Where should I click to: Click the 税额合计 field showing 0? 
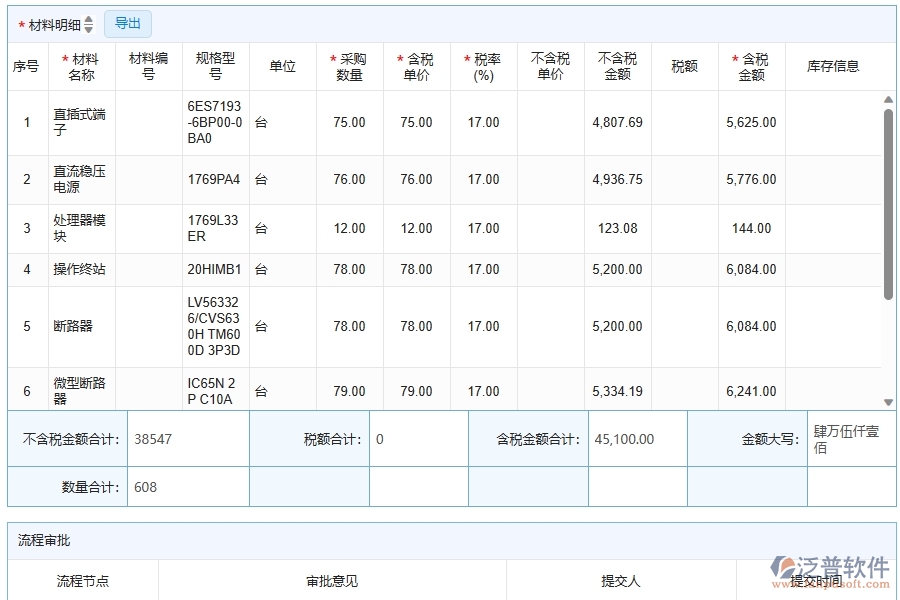418,438
